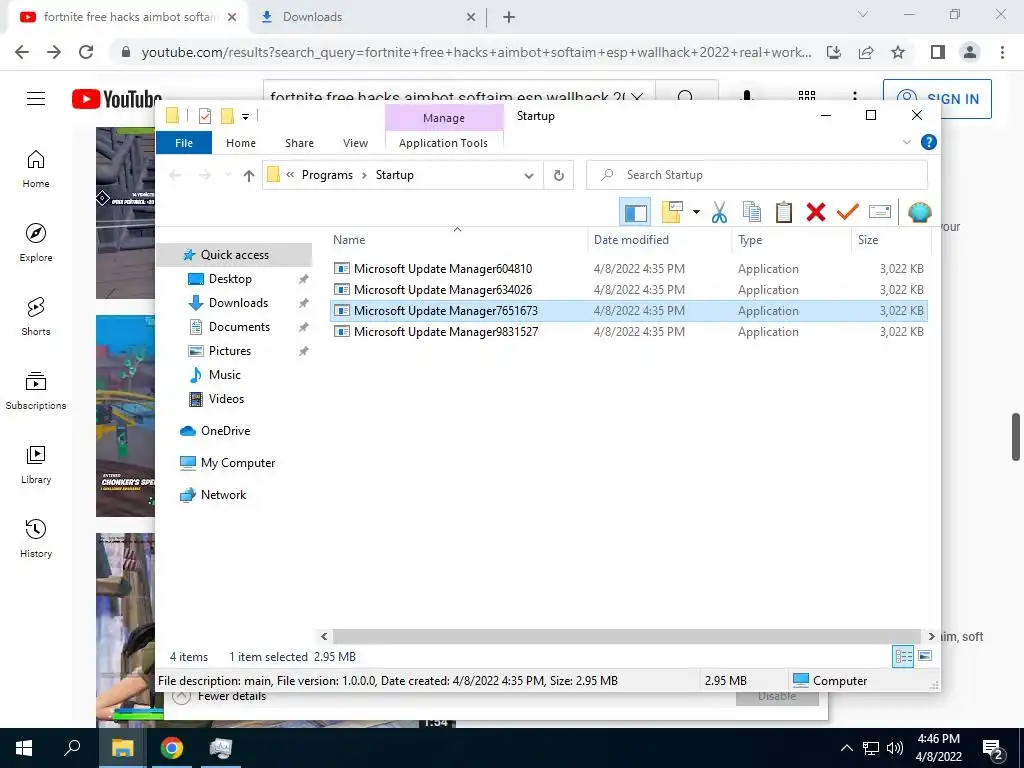
Task: Open YouTube History sidebar icon
Action: pyautogui.click(x=36, y=538)
